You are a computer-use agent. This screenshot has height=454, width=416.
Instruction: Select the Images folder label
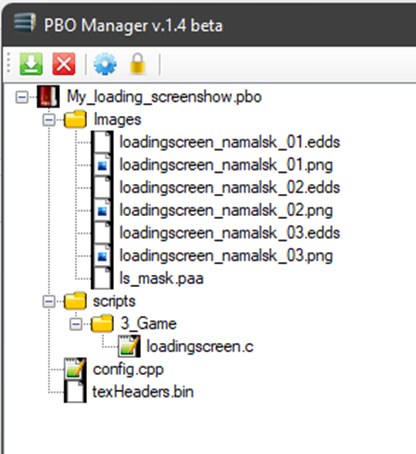117,119
